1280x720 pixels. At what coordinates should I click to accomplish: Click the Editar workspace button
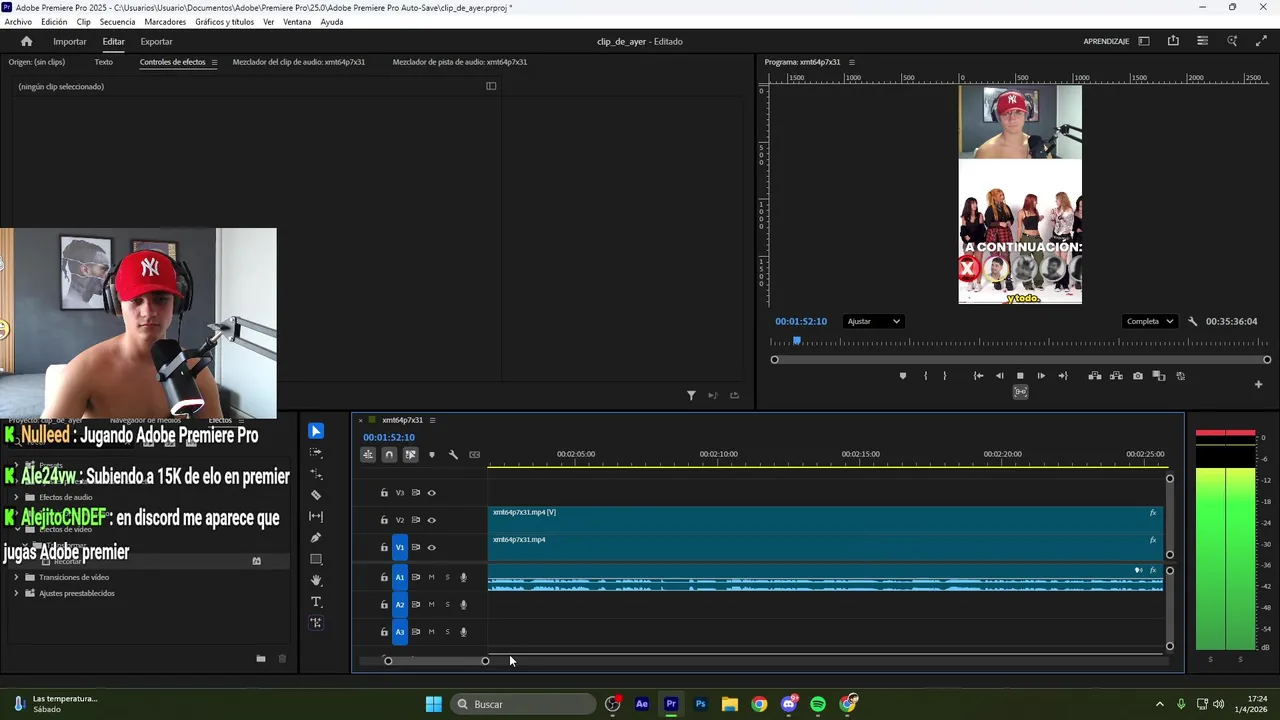[x=113, y=41]
